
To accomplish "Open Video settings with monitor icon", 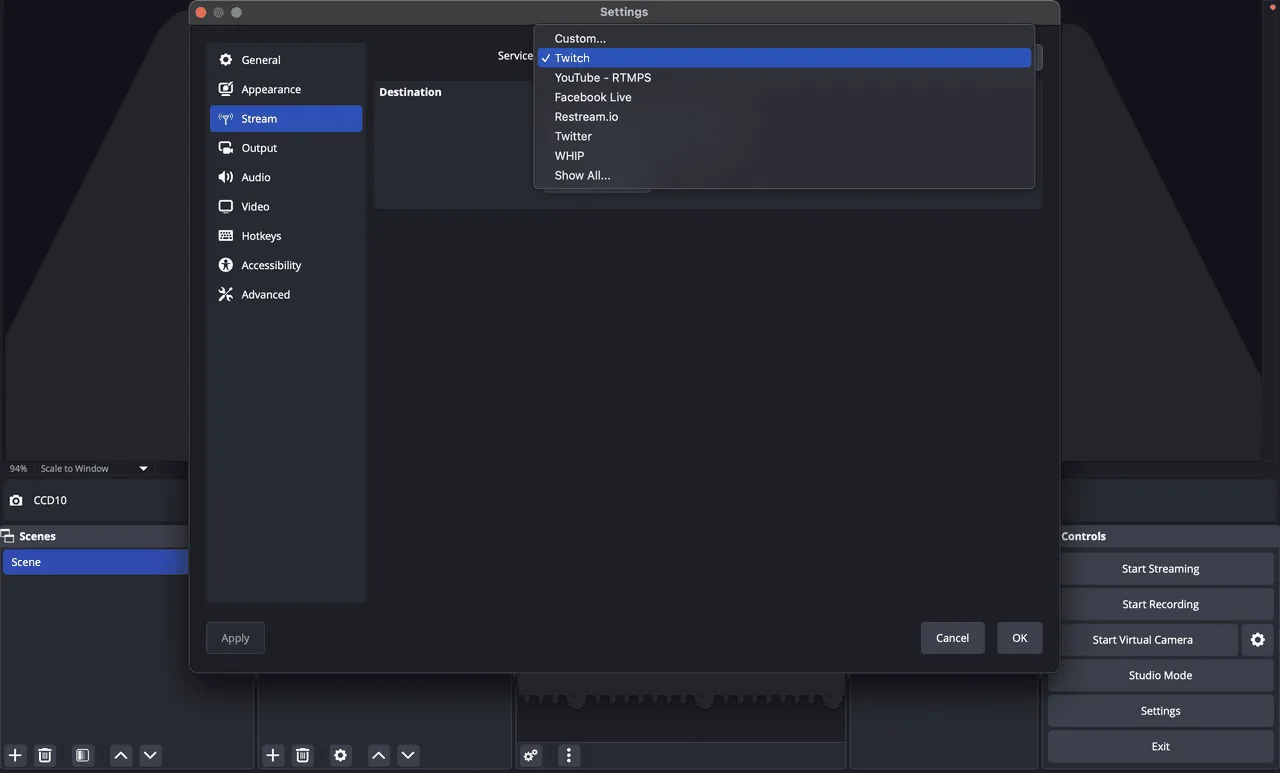I will 226,207.
